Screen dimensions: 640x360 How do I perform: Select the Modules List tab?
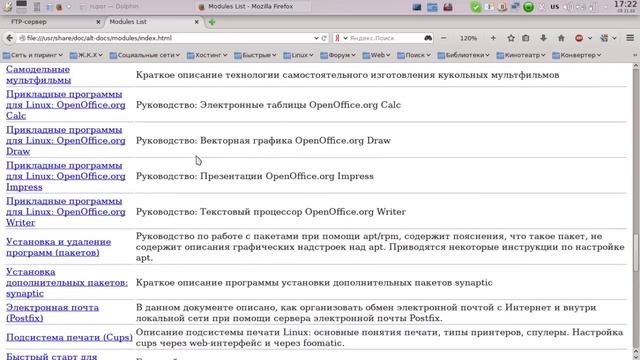128,22
